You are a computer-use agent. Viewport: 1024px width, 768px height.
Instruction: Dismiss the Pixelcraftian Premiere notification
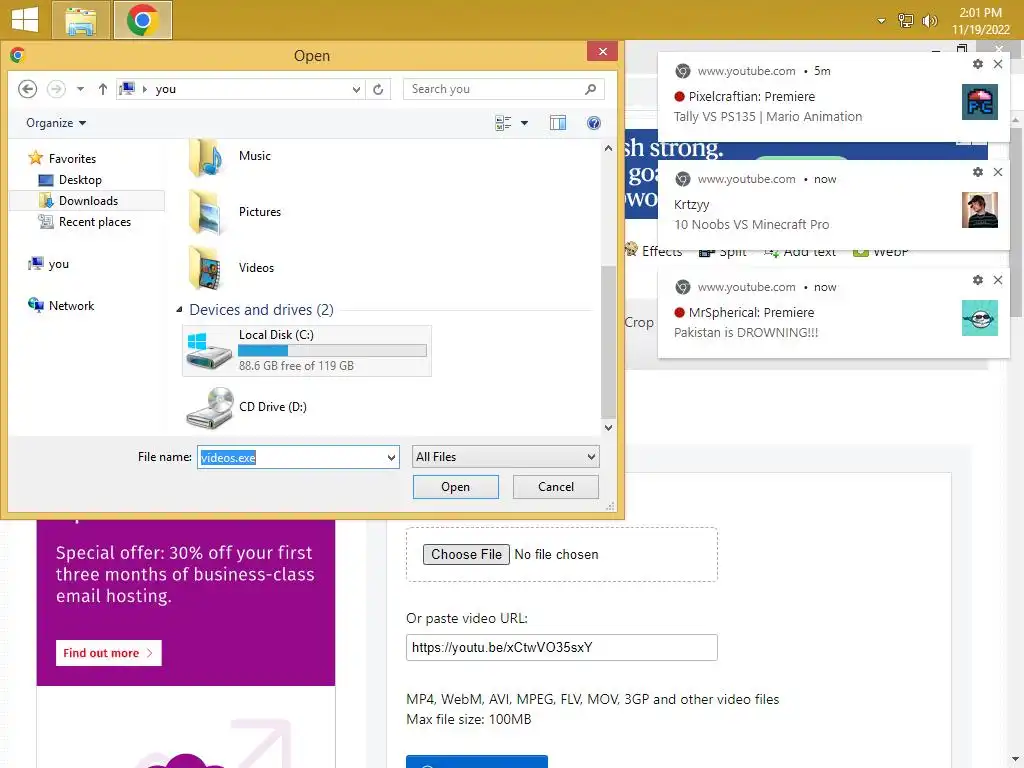point(998,64)
